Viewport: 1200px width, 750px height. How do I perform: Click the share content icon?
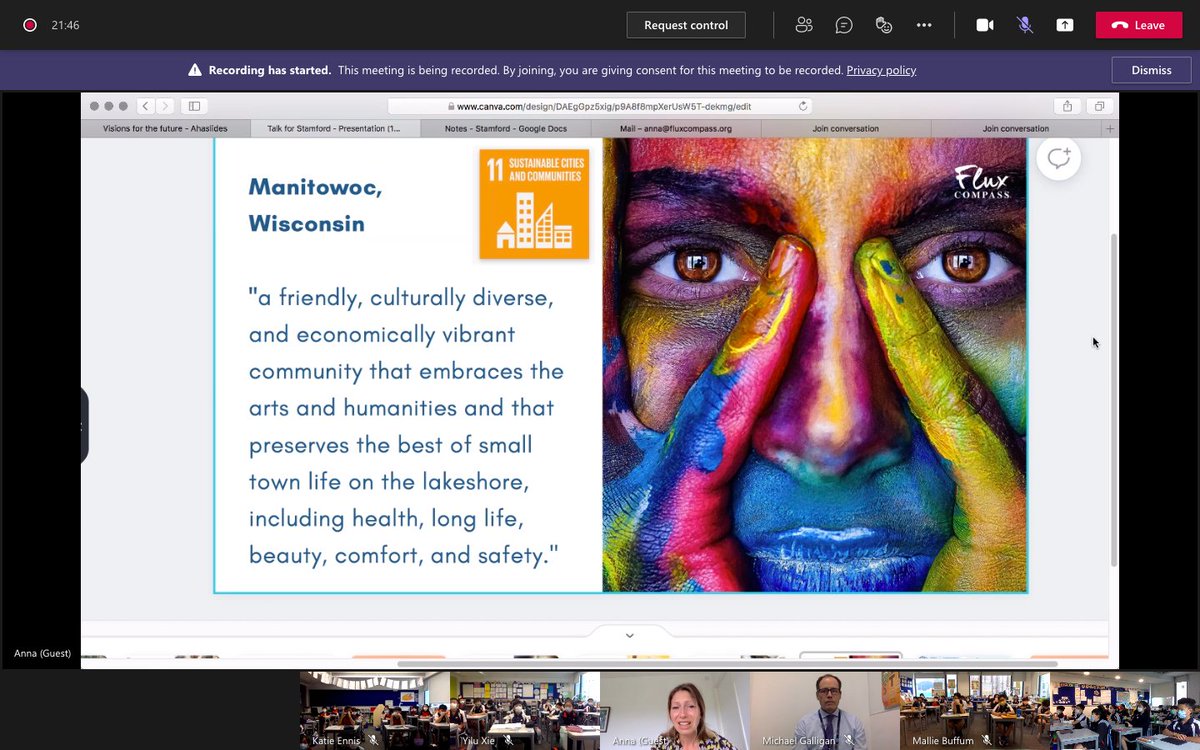(x=1065, y=25)
